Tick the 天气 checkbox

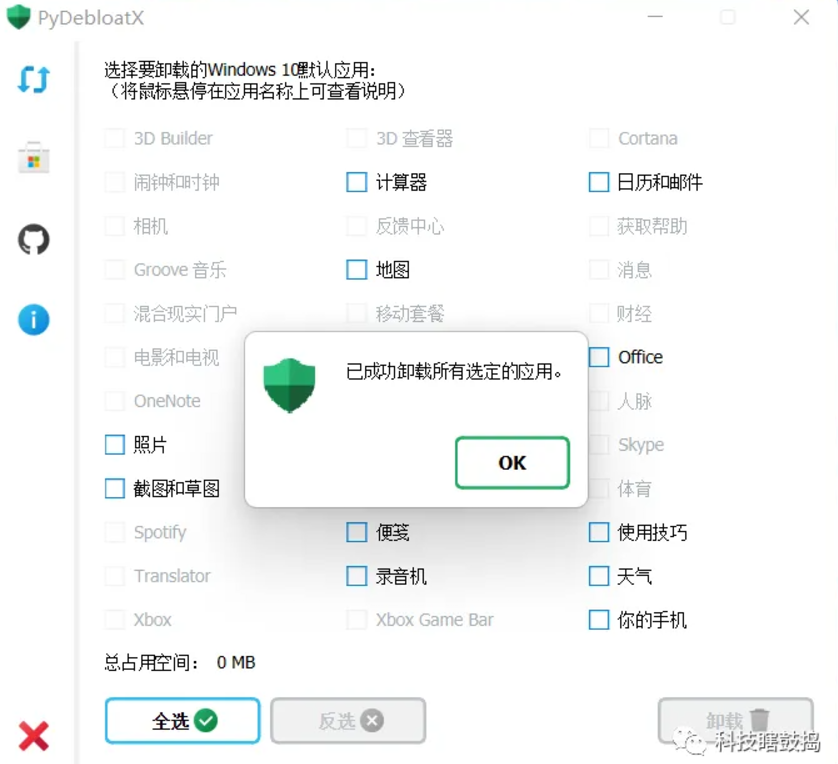(599, 576)
